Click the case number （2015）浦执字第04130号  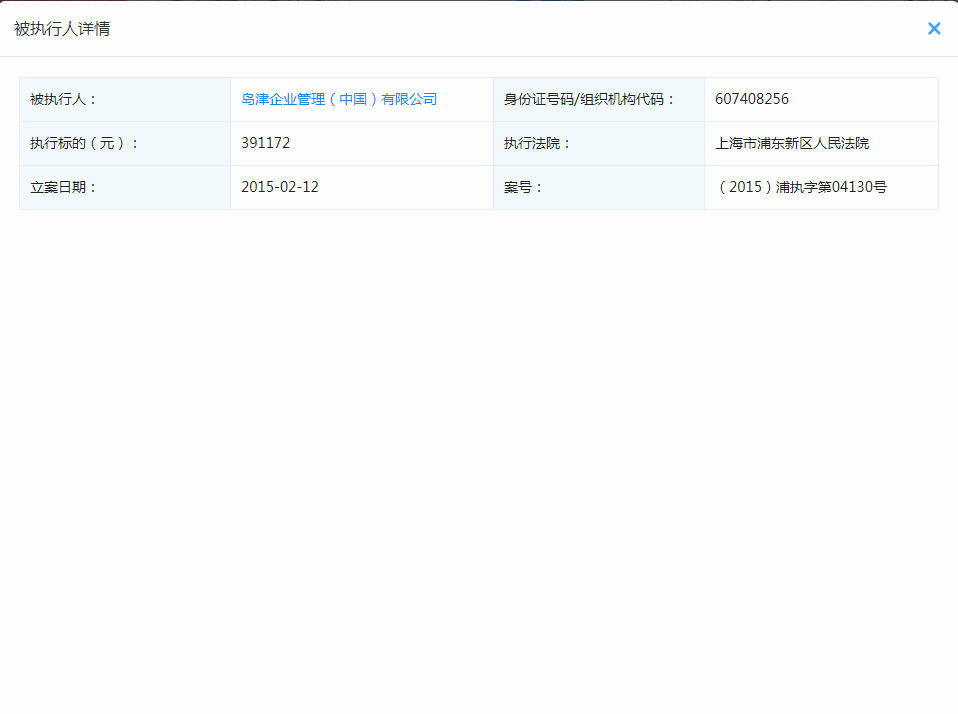[x=801, y=187]
